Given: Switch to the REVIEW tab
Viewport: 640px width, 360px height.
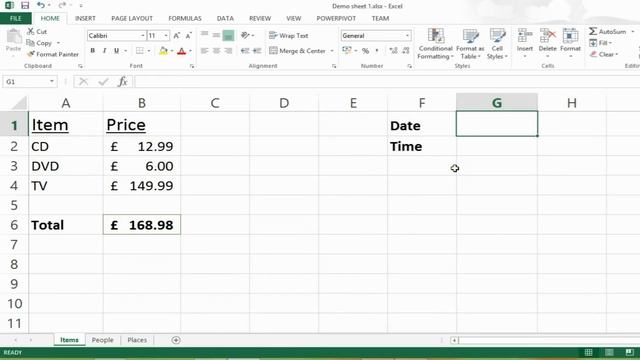Looking at the screenshot, I should click(x=260, y=18).
